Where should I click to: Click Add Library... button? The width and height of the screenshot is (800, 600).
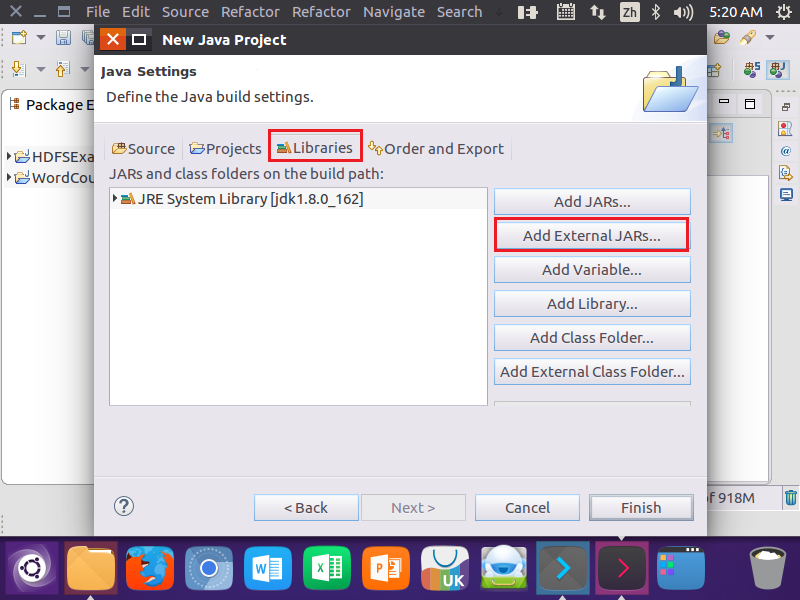(x=592, y=304)
